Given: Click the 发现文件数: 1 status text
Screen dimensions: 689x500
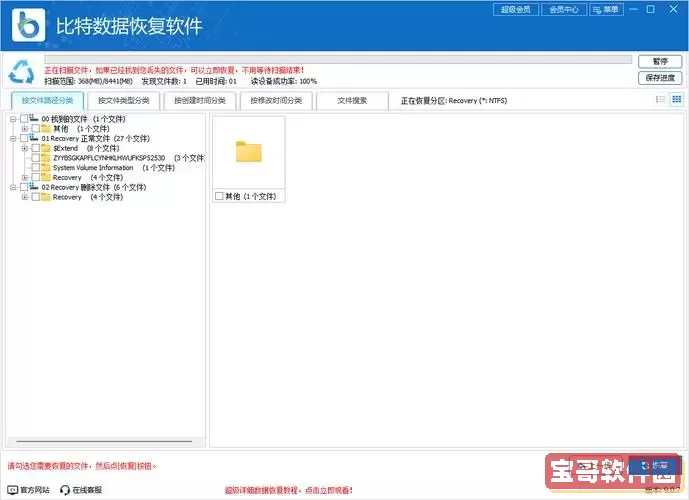Looking at the screenshot, I should pyautogui.click(x=164, y=81).
